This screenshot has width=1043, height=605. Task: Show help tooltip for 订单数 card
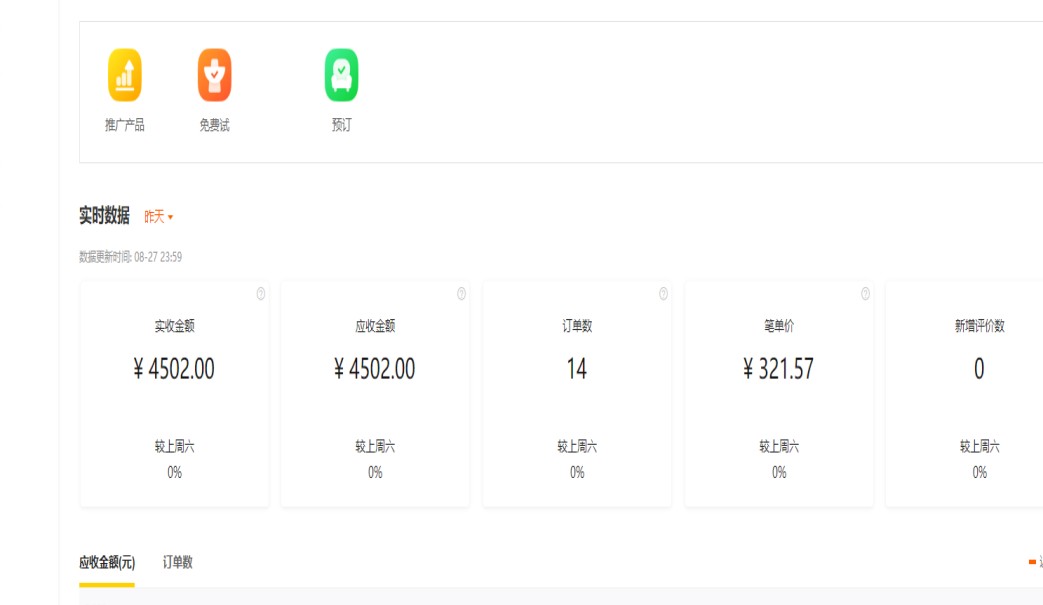[663, 294]
